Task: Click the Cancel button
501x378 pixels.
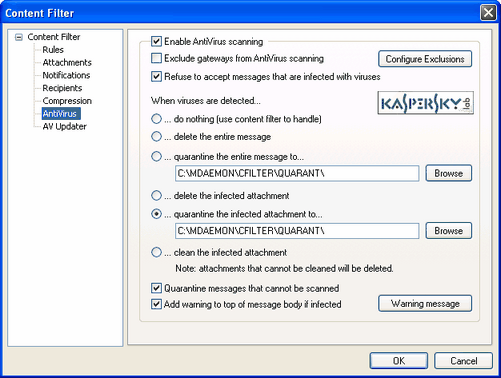Action: [x=463, y=361]
